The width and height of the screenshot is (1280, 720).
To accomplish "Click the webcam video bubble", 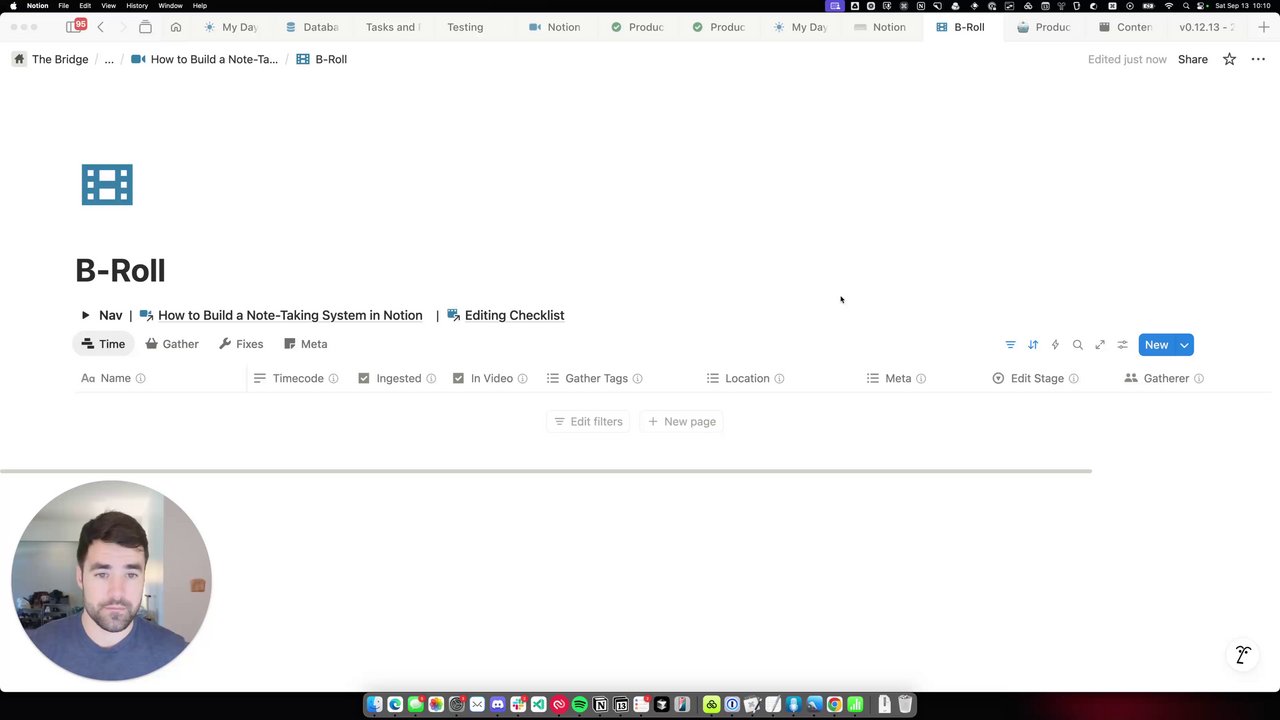I will [x=111, y=580].
